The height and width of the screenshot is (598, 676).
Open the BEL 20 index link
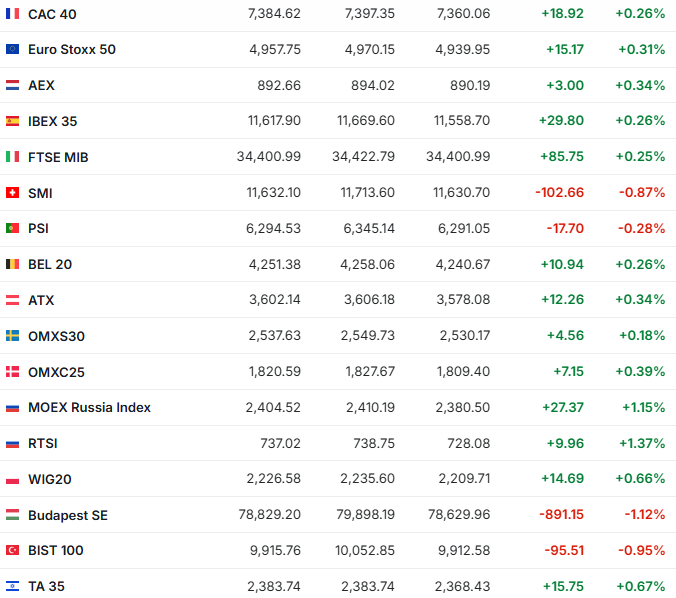pyautogui.click(x=50, y=264)
